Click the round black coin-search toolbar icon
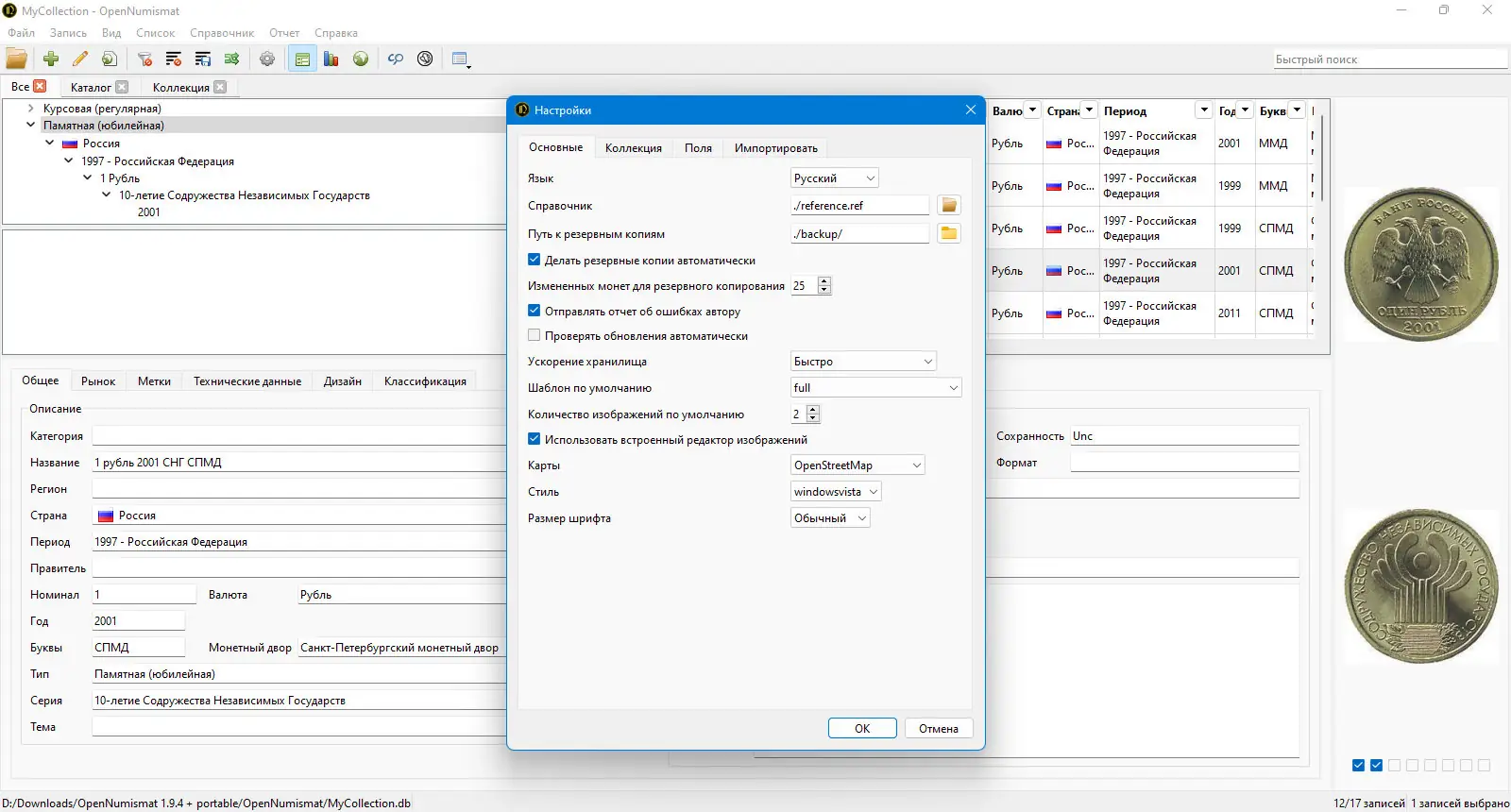1511x812 pixels. click(425, 59)
